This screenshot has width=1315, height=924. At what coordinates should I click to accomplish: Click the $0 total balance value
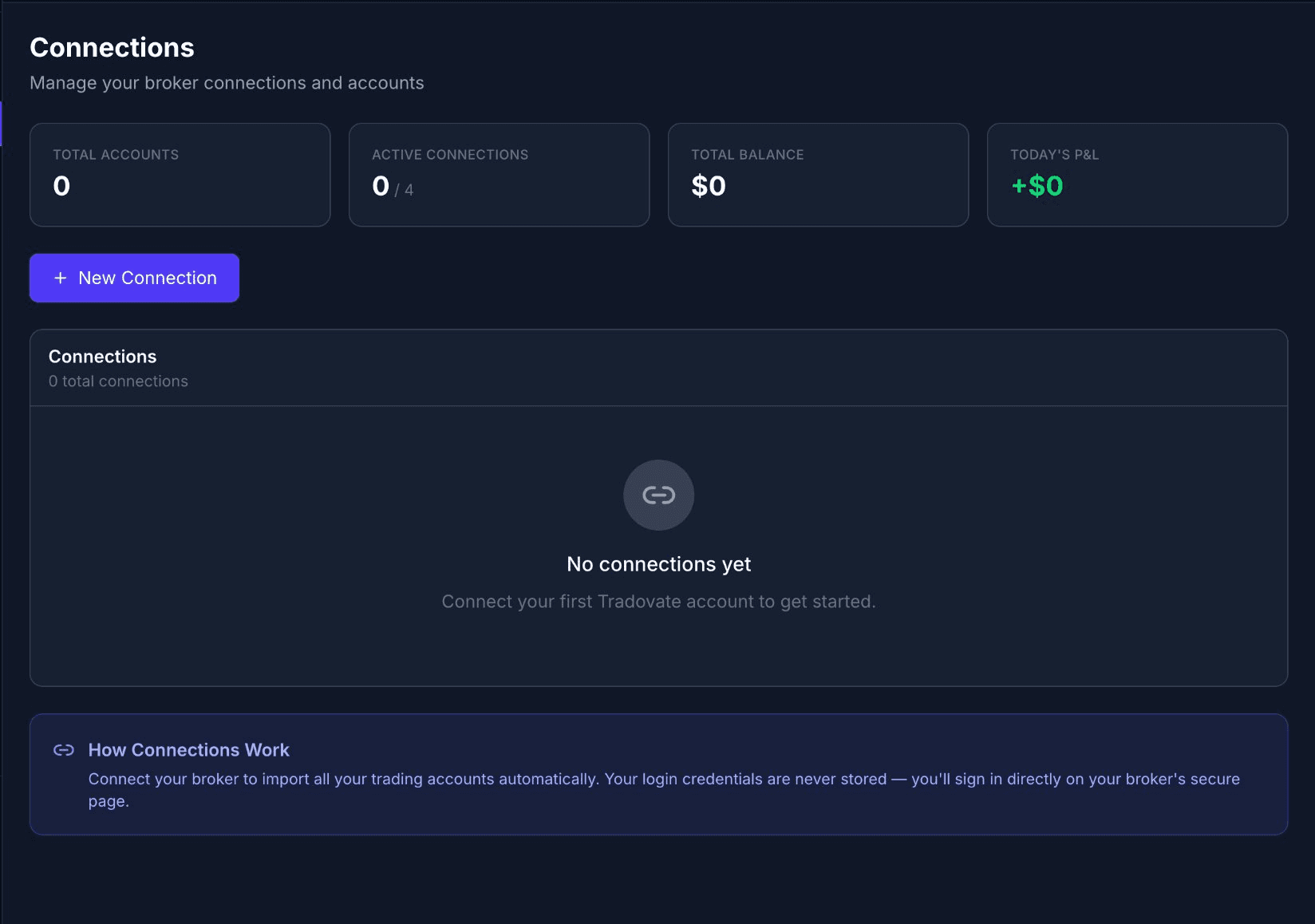pos(708,186)
